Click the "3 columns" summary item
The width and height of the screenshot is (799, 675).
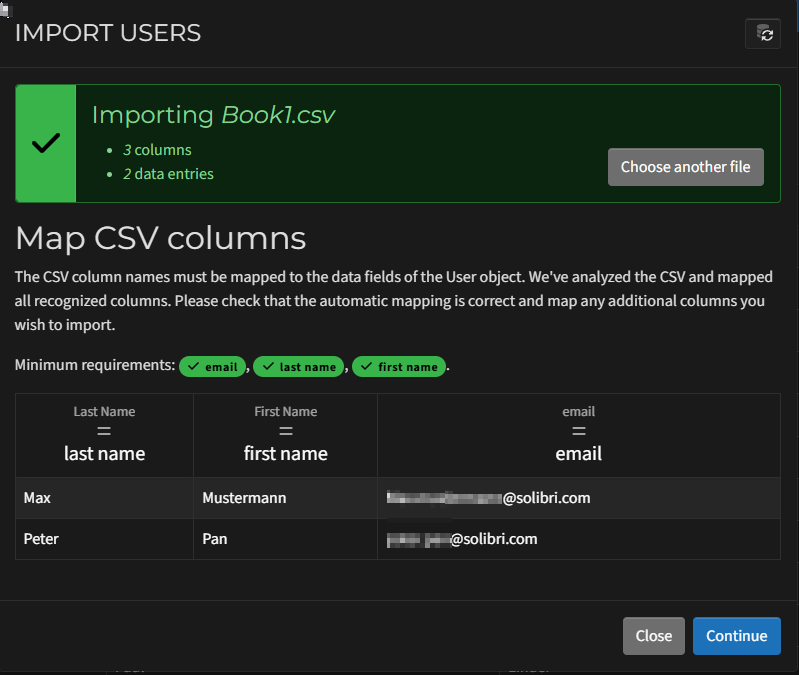click(x=157, y=150)
